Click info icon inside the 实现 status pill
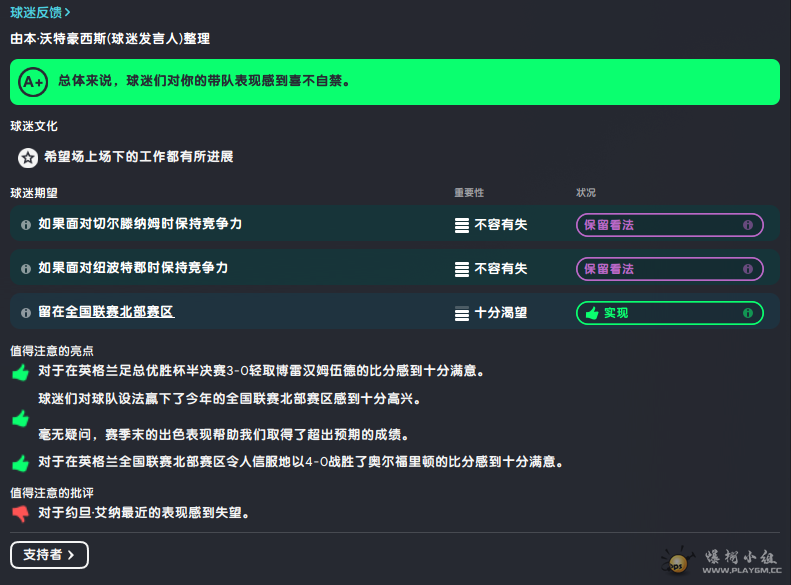791x585 pixels. click(748, 313)
